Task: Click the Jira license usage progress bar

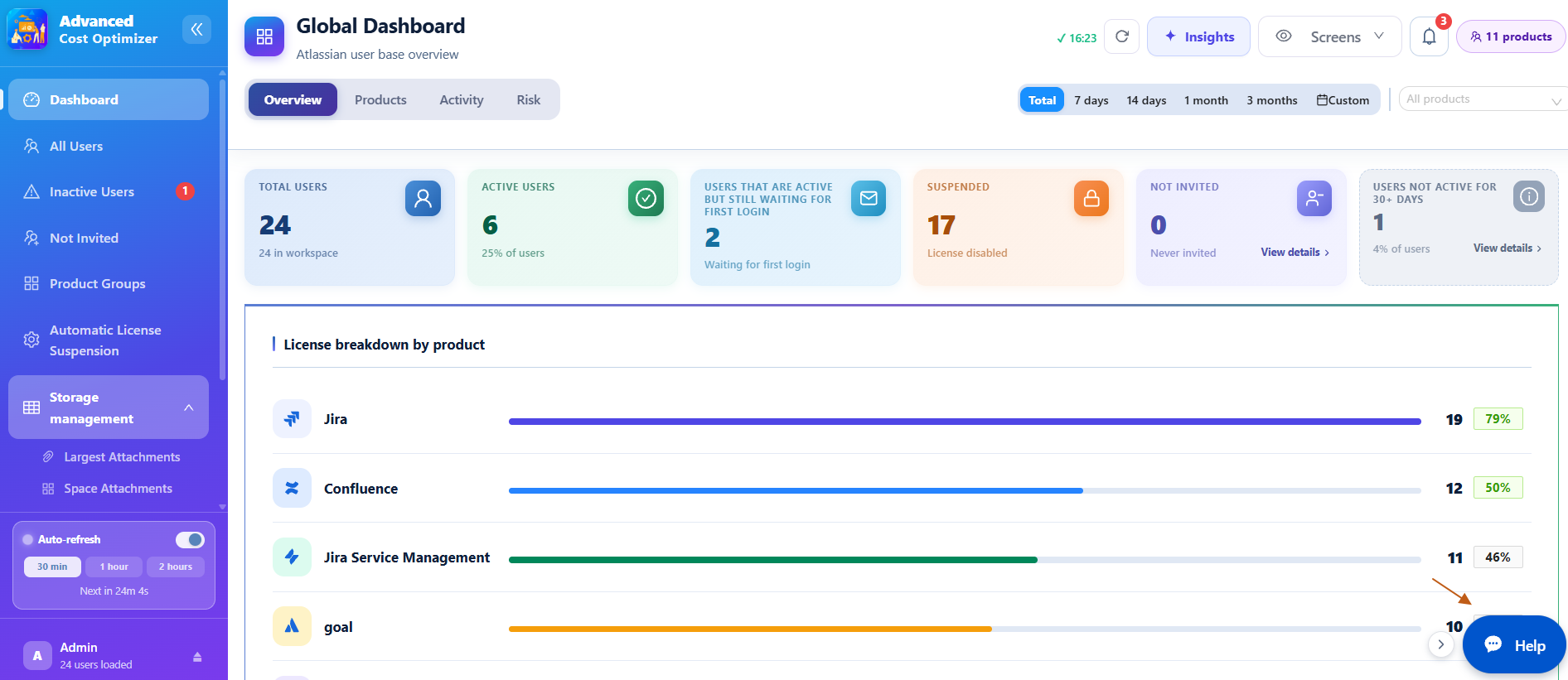Action: point(965,422)
